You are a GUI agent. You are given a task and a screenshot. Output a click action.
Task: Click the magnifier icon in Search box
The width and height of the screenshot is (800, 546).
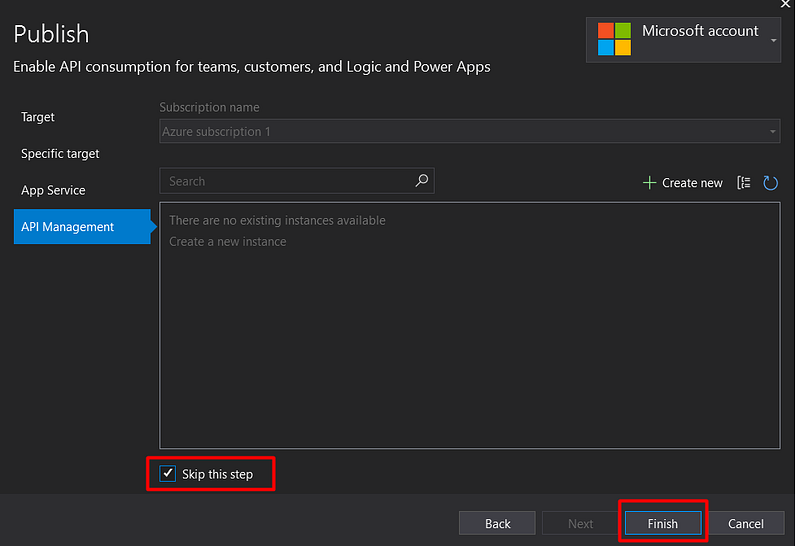(421, 181)
